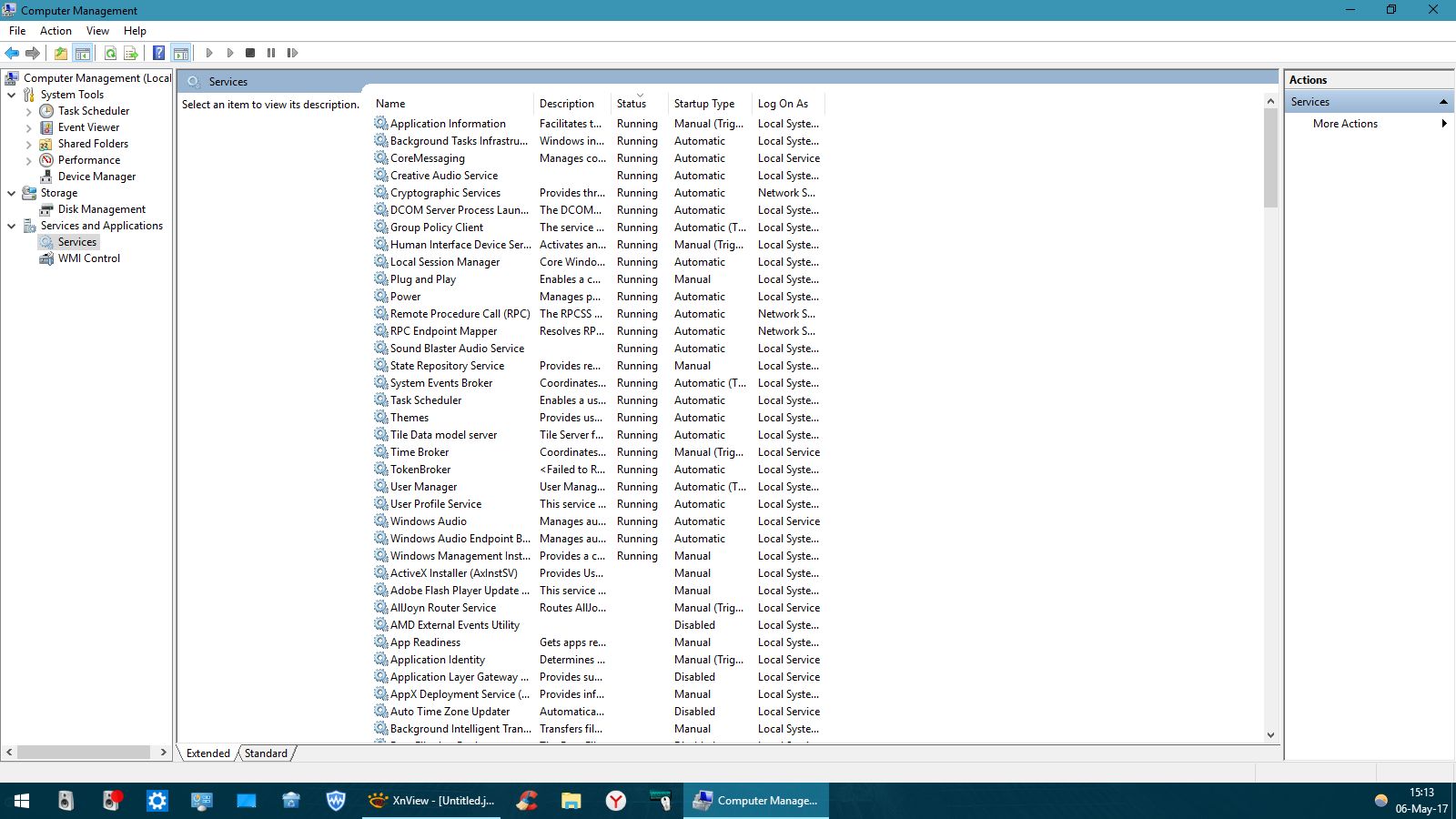Click the gear icon beside Plug and Play
This screenshot has height=819, width=1456.
(381, 279)
